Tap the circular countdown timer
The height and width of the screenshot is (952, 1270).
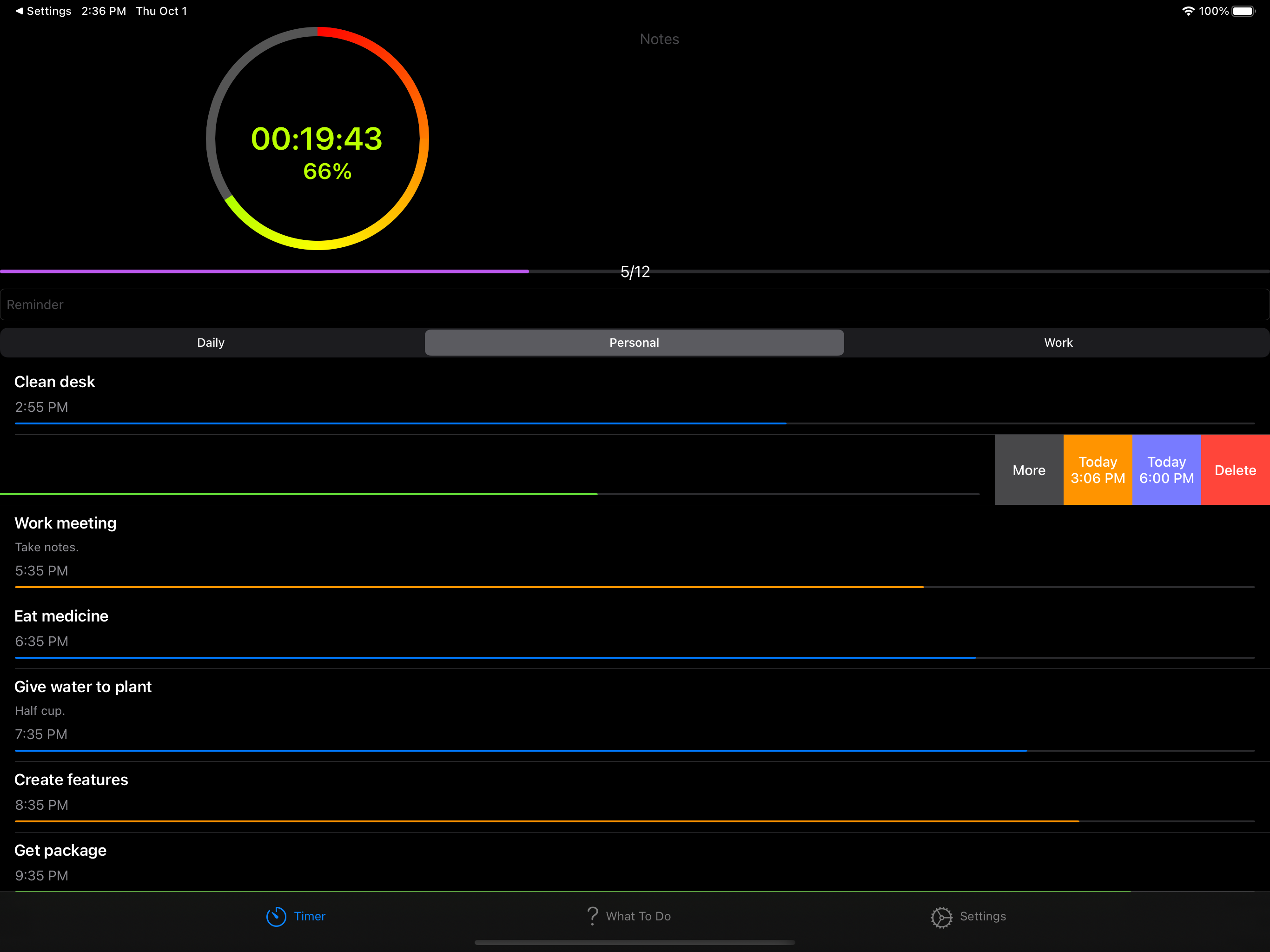pos(317,139)
